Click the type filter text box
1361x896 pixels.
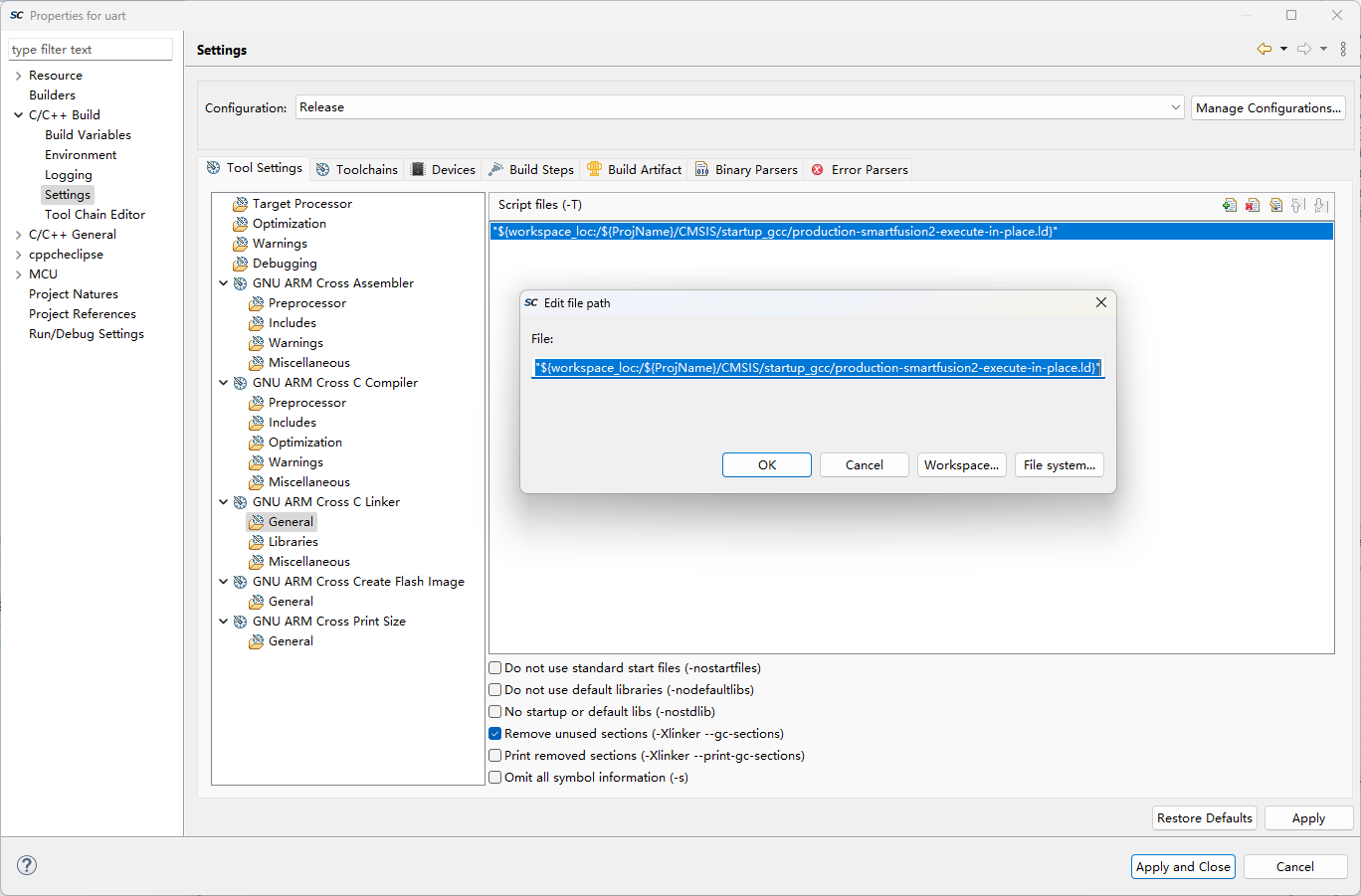(91, 50)
